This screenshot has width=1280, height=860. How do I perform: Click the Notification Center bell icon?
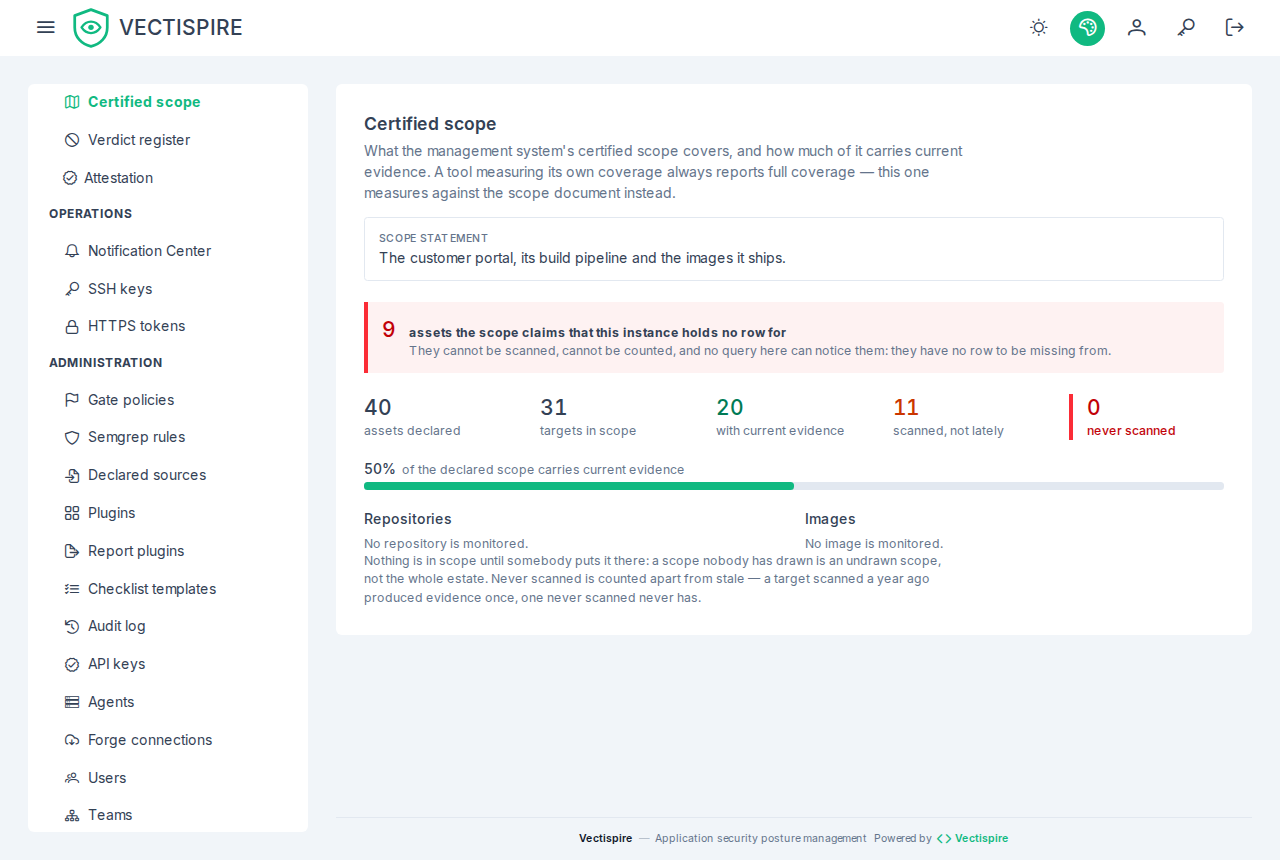point(72,251)
